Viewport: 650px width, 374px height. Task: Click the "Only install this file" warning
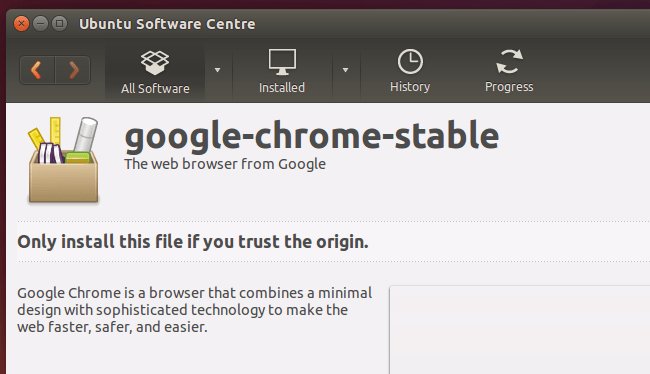tap(193, 241)
